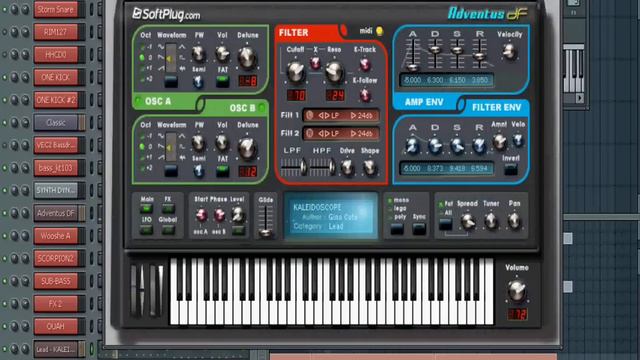Click the master Volume knob
This screenshot has height=360, width=640.
coord(517,291)
